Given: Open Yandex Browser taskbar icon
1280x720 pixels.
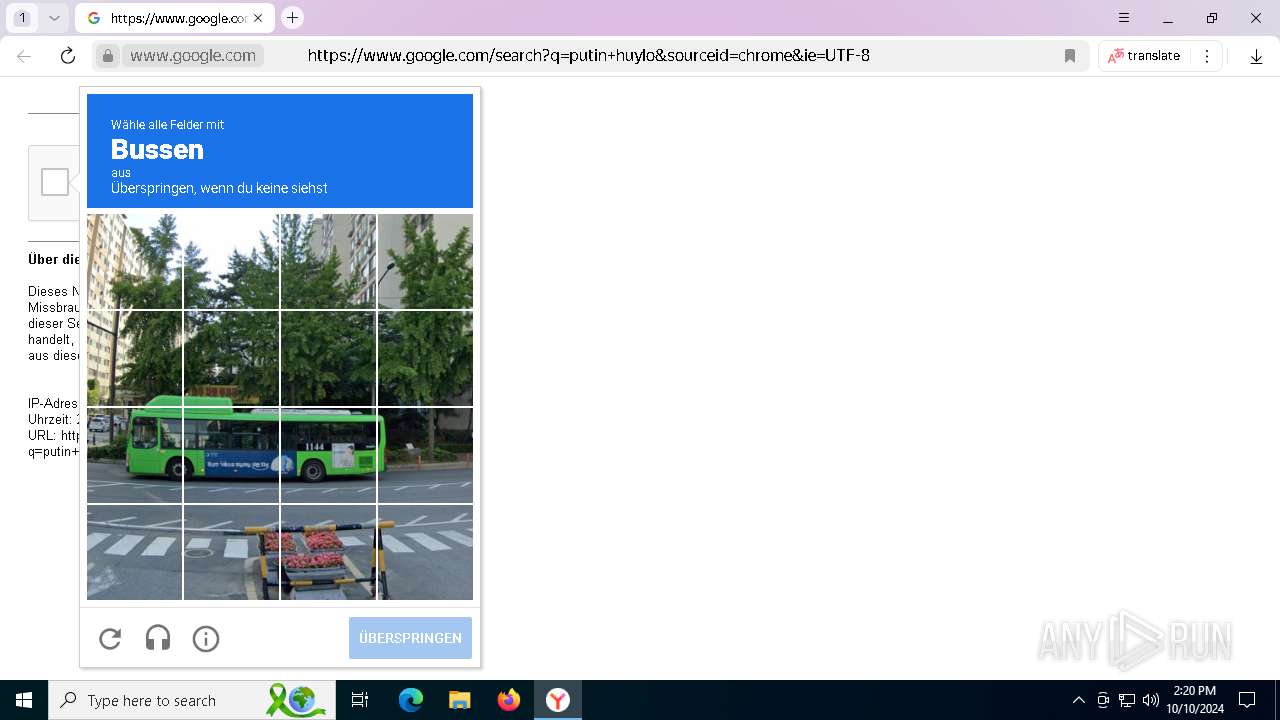Looking at the screenshot, I should click(x=557, y=700).
